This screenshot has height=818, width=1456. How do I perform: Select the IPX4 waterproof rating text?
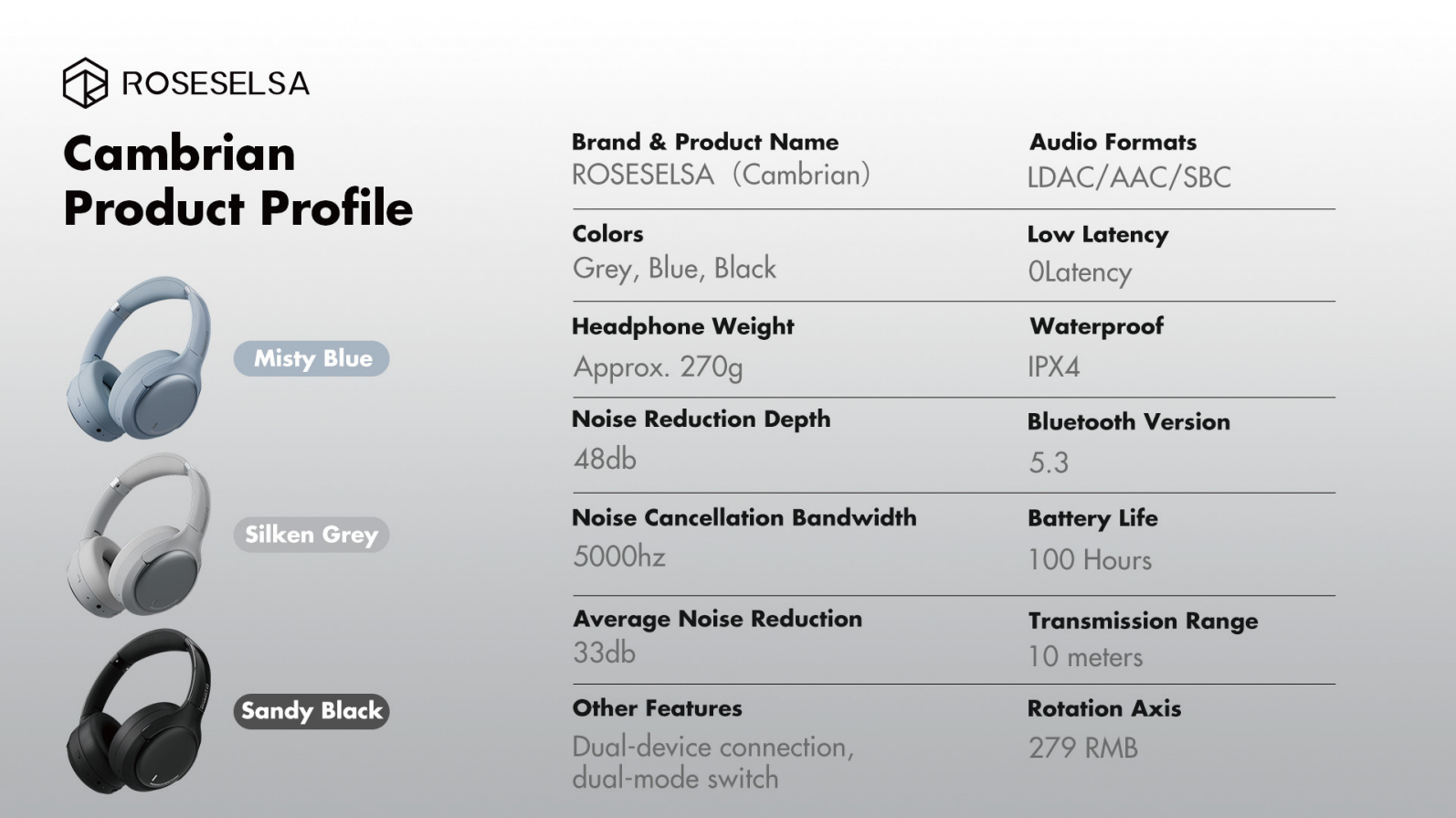(1053, 367)
